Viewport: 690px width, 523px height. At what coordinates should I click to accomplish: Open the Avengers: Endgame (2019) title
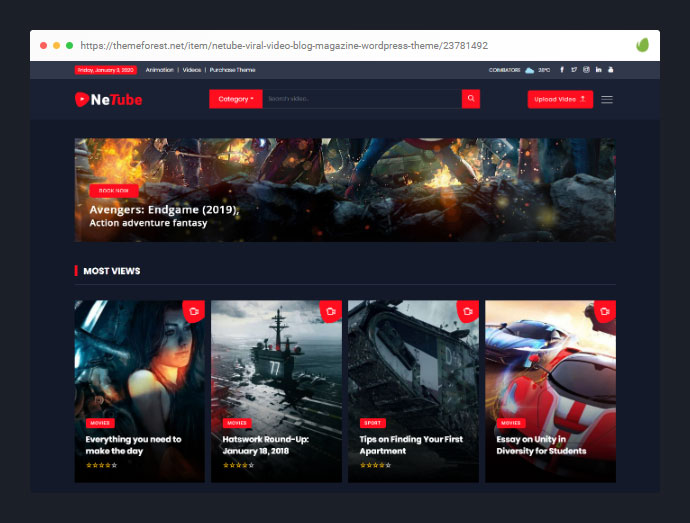point(164,210)
